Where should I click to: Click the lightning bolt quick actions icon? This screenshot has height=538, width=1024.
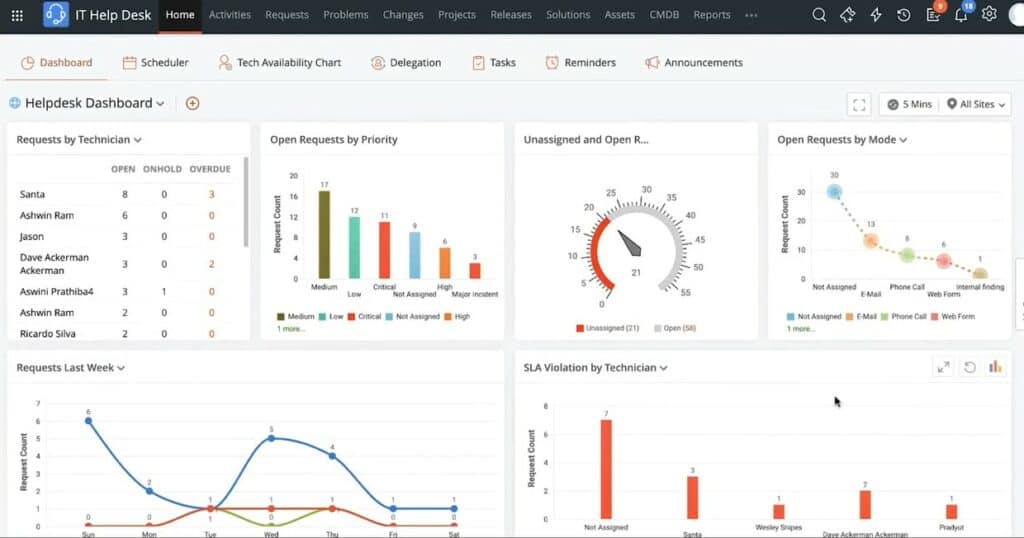pos(875,15)
